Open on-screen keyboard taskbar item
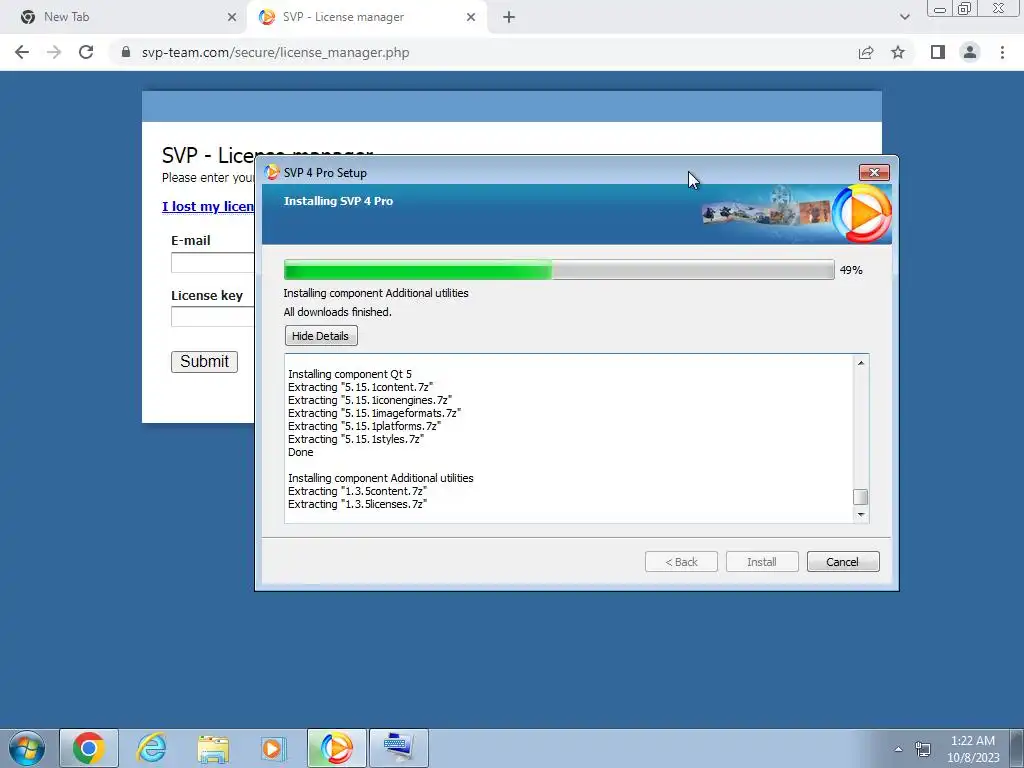 click(x=398, y=748)
